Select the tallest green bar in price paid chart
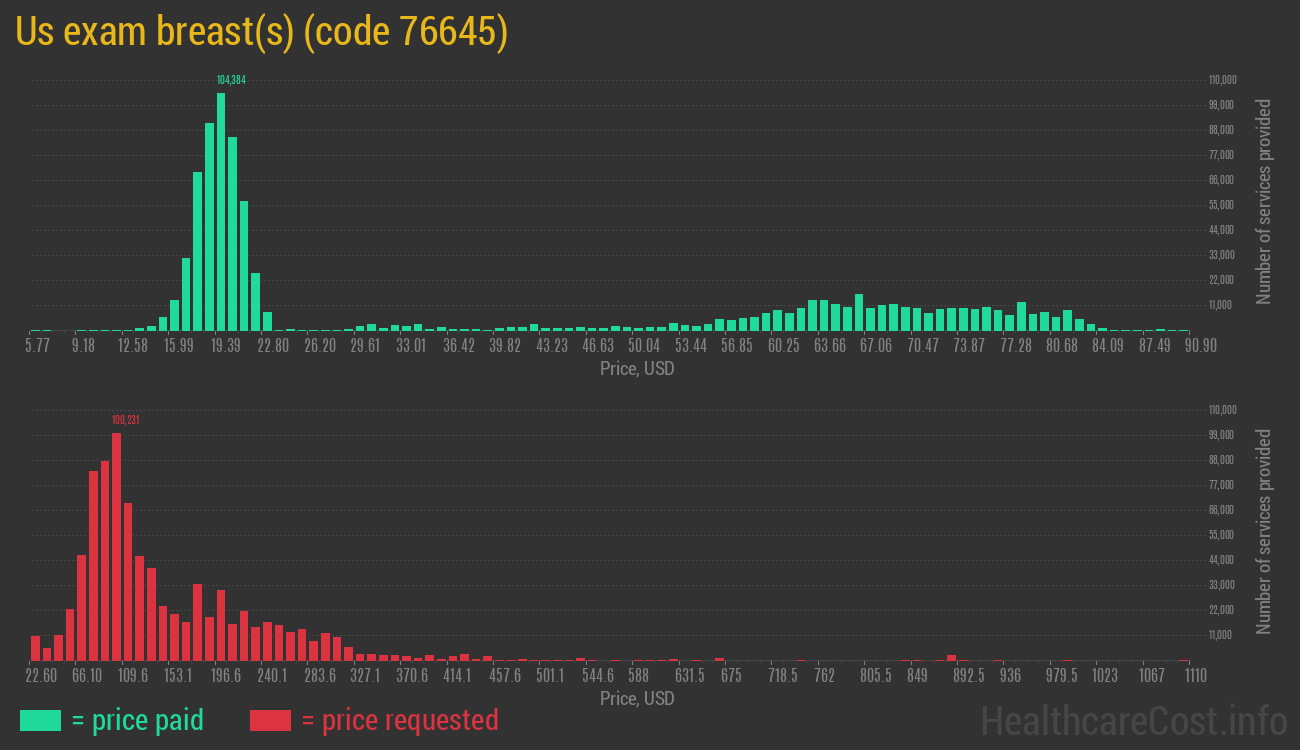 (x=221, y=212)
